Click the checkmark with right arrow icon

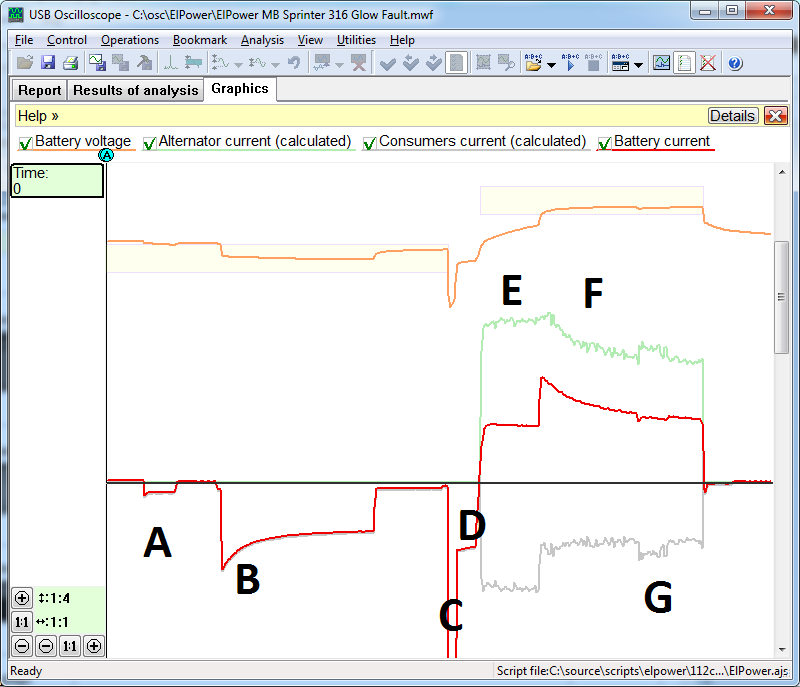tap(434, 63)
